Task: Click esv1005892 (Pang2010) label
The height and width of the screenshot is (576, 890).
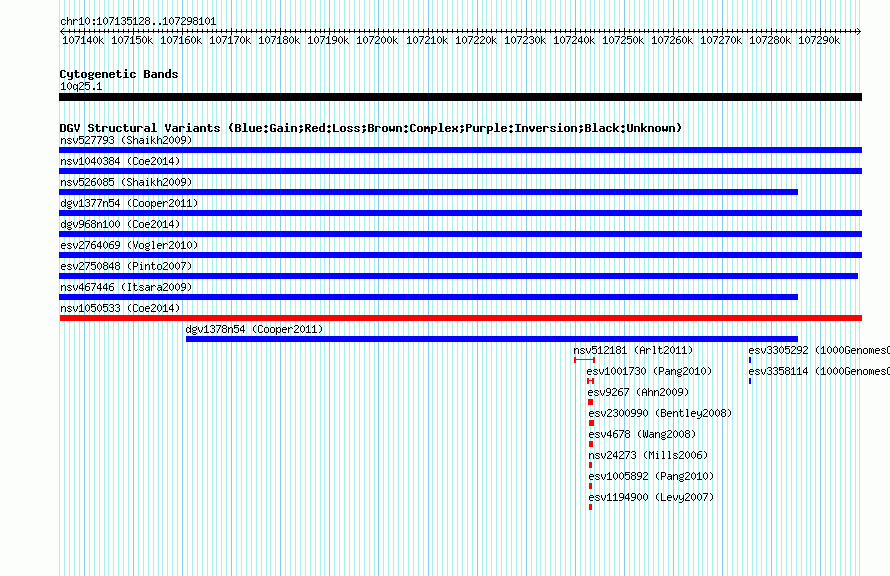Action: 651,476
